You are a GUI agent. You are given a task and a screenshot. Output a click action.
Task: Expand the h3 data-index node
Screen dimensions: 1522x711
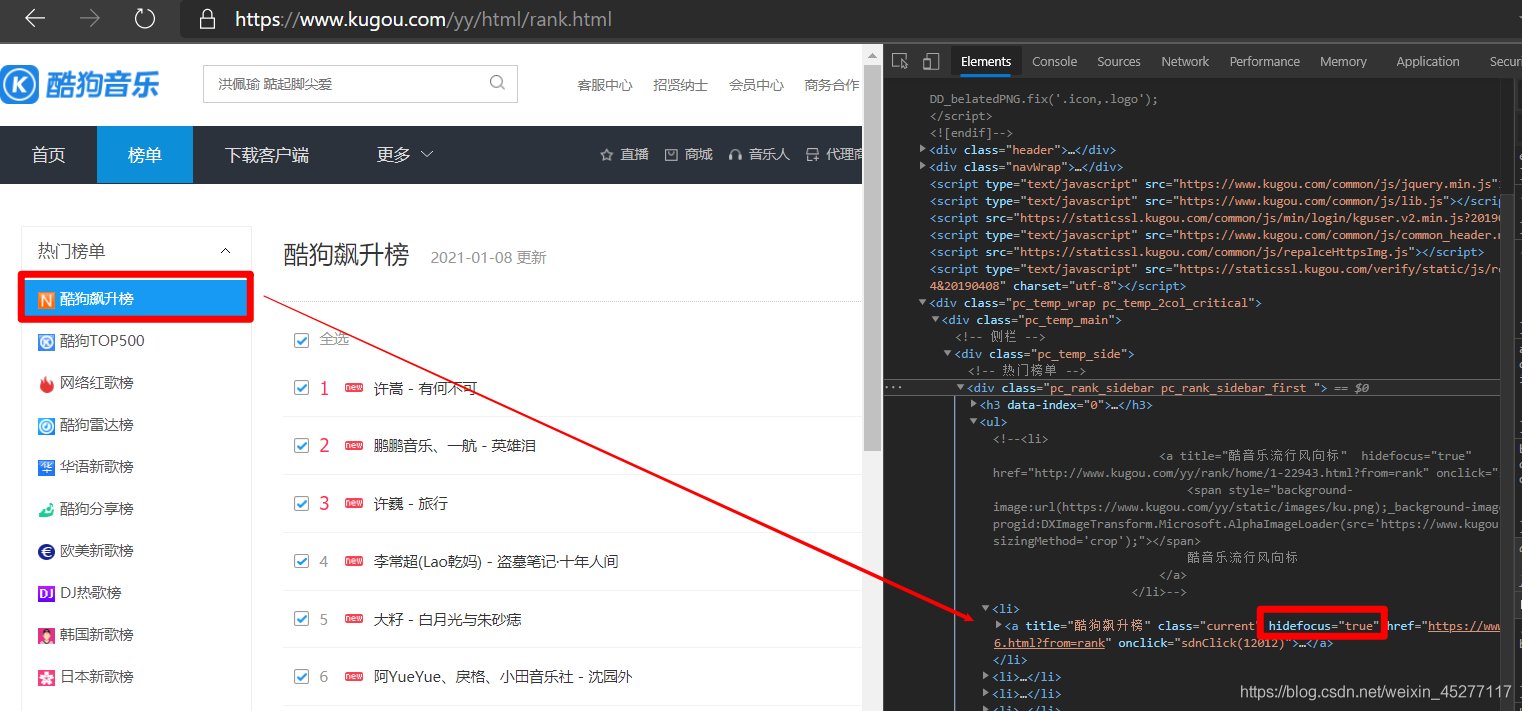[x=973, y=405]
